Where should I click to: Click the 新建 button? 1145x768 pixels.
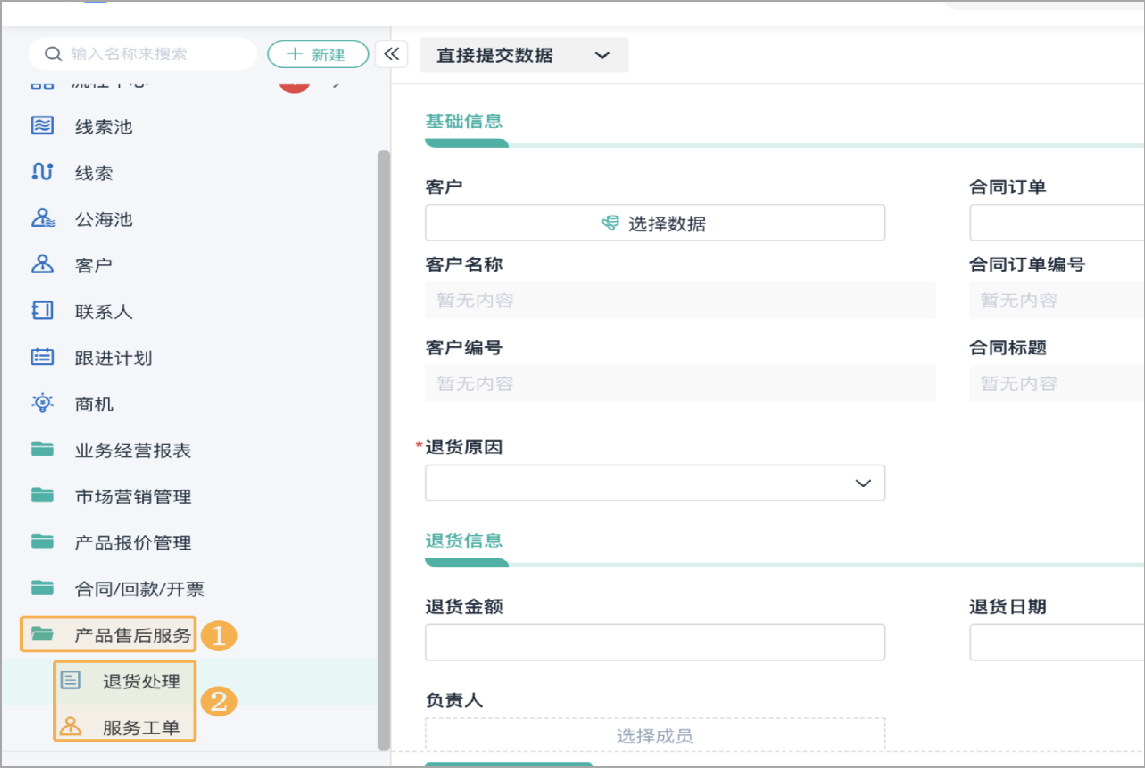[x=318, y=54]
